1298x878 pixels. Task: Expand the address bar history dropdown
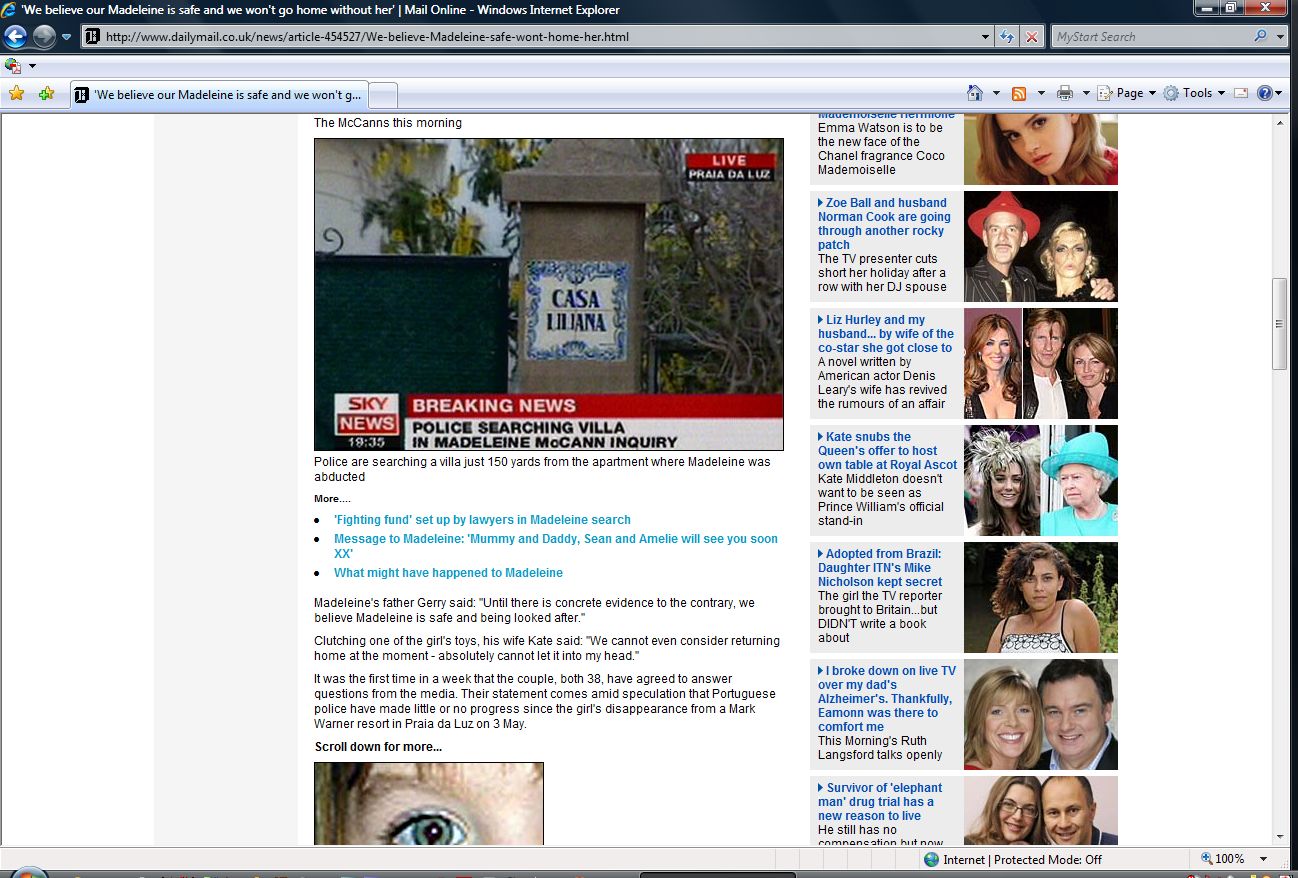tap(986, 37)
